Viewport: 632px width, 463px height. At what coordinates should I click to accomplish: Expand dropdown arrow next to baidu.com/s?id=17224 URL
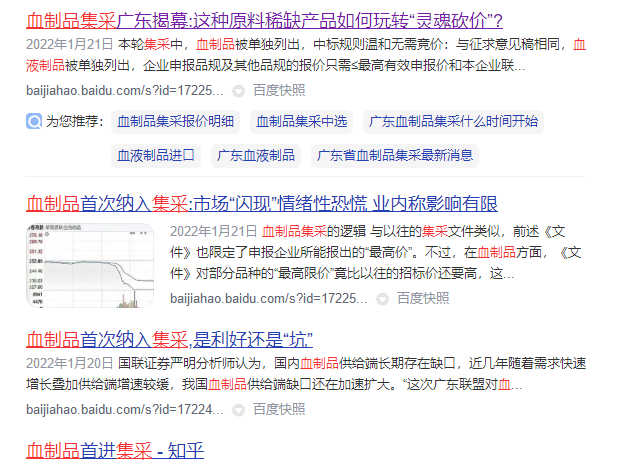click(239, 411)
